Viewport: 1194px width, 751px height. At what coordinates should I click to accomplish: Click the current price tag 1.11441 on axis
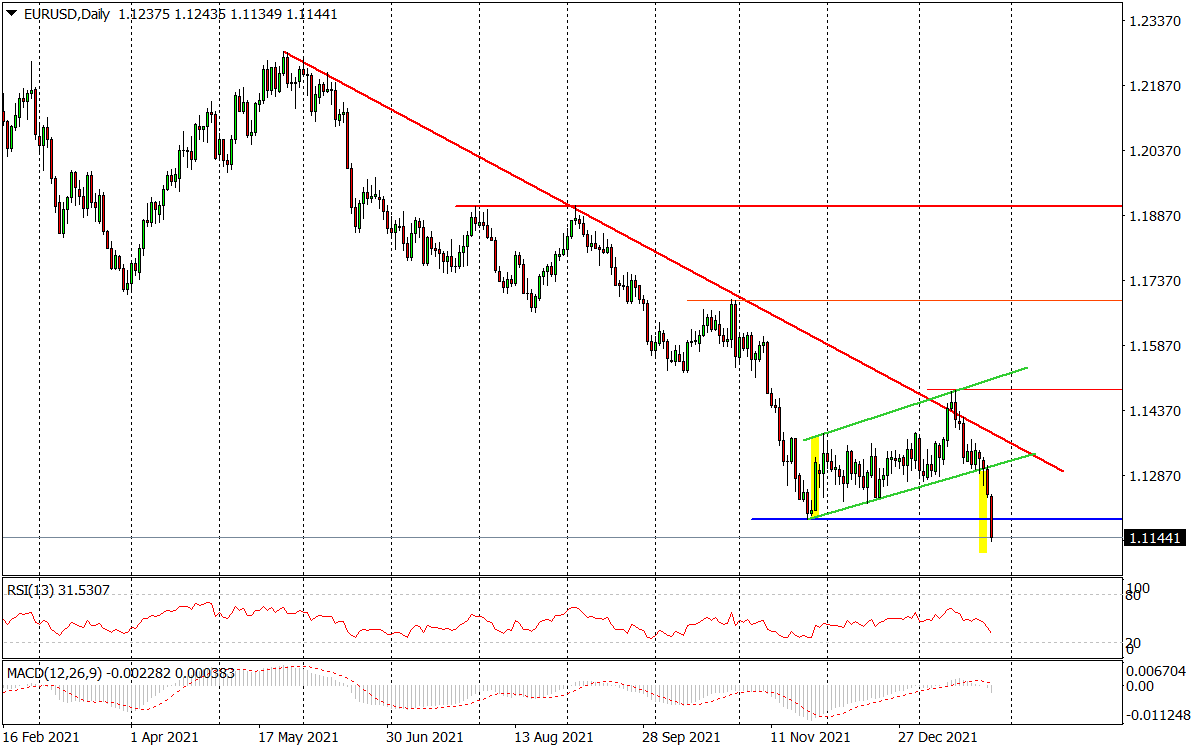pyautogui.click(x=1154, y=538)
